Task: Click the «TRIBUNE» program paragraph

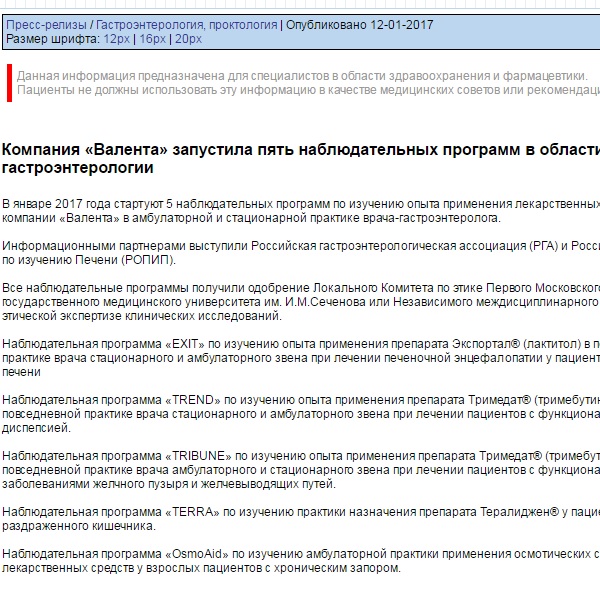Action: 301,470
